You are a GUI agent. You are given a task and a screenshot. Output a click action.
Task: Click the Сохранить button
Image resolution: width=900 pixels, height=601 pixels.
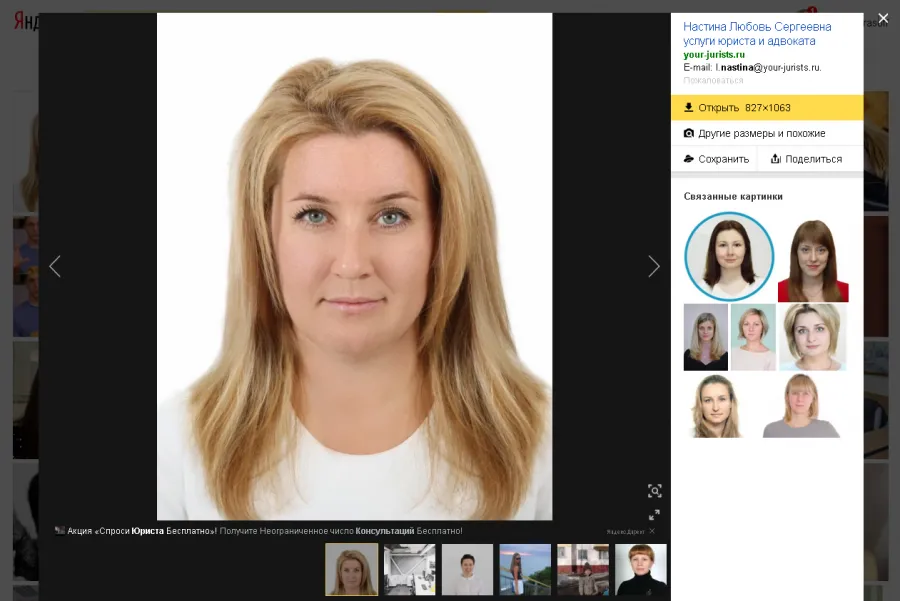point(716,159)
